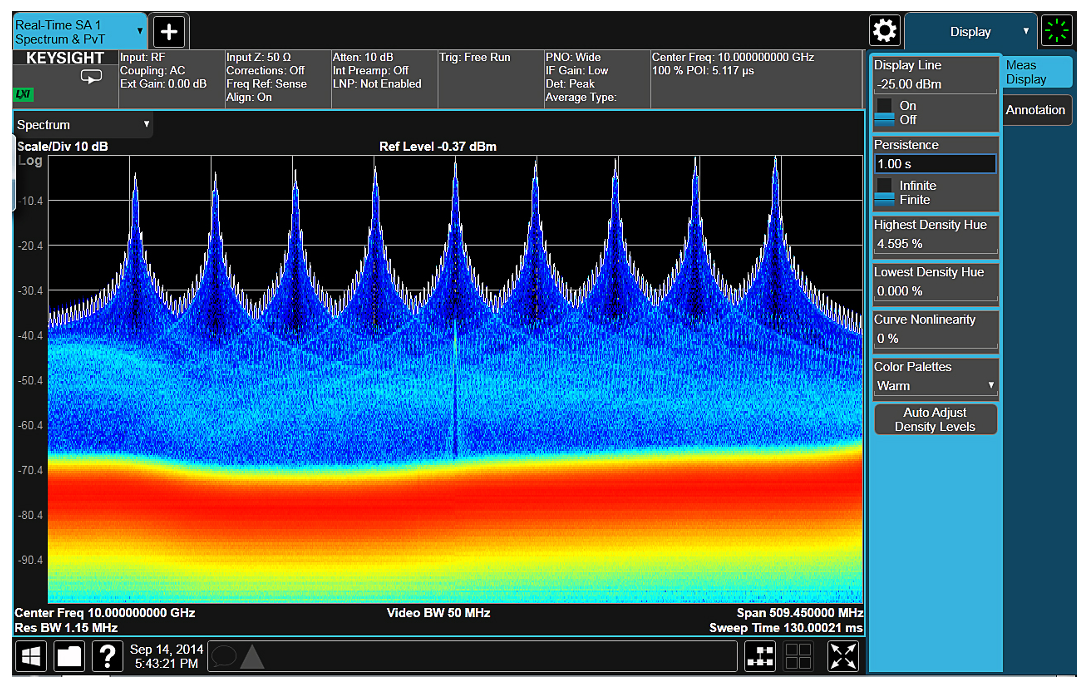The image size is (1081, 681).
Task: Edit the Persistence 1.00 s field
Action: pos(935,164)
